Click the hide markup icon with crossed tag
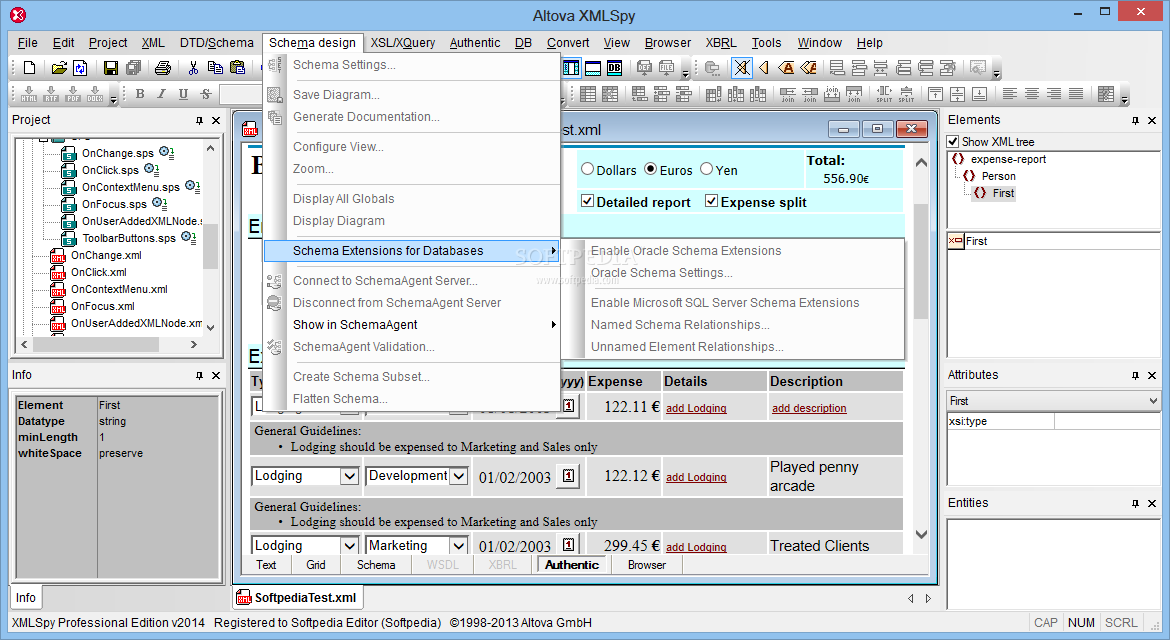The height and width of the screenshot is (640, 1170). 742,68
